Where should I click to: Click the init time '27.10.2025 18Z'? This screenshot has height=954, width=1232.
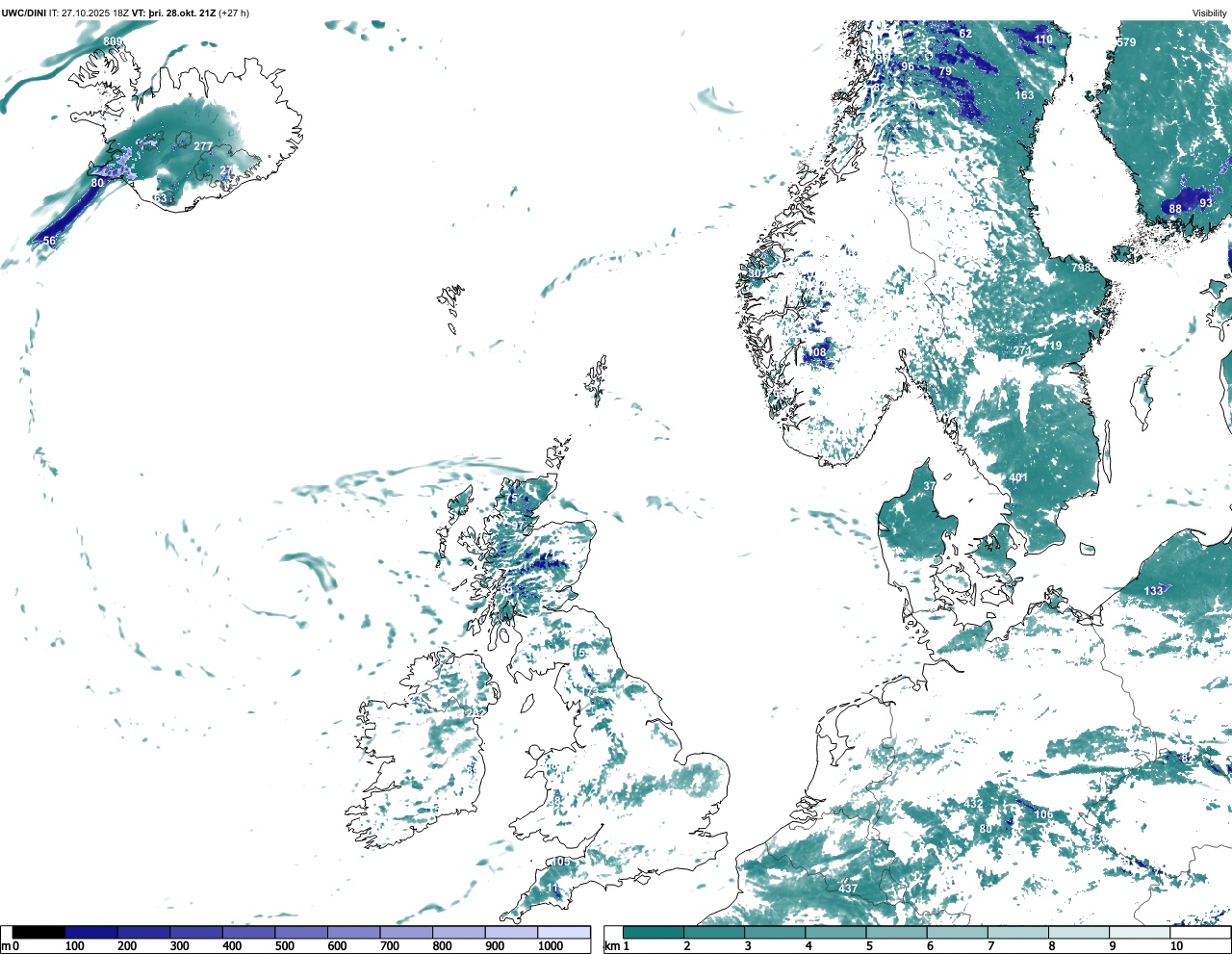[x=95, y=13]
